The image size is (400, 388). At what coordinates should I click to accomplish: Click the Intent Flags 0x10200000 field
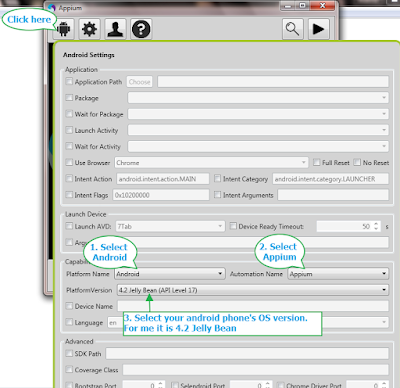[161, 195]
